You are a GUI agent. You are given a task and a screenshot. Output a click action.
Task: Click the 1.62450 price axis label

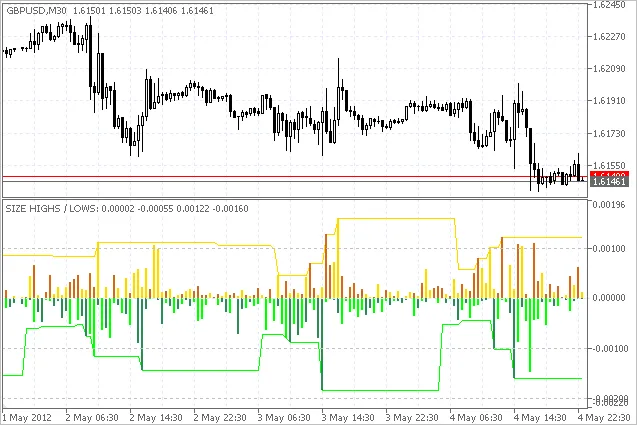coord(609,5)
